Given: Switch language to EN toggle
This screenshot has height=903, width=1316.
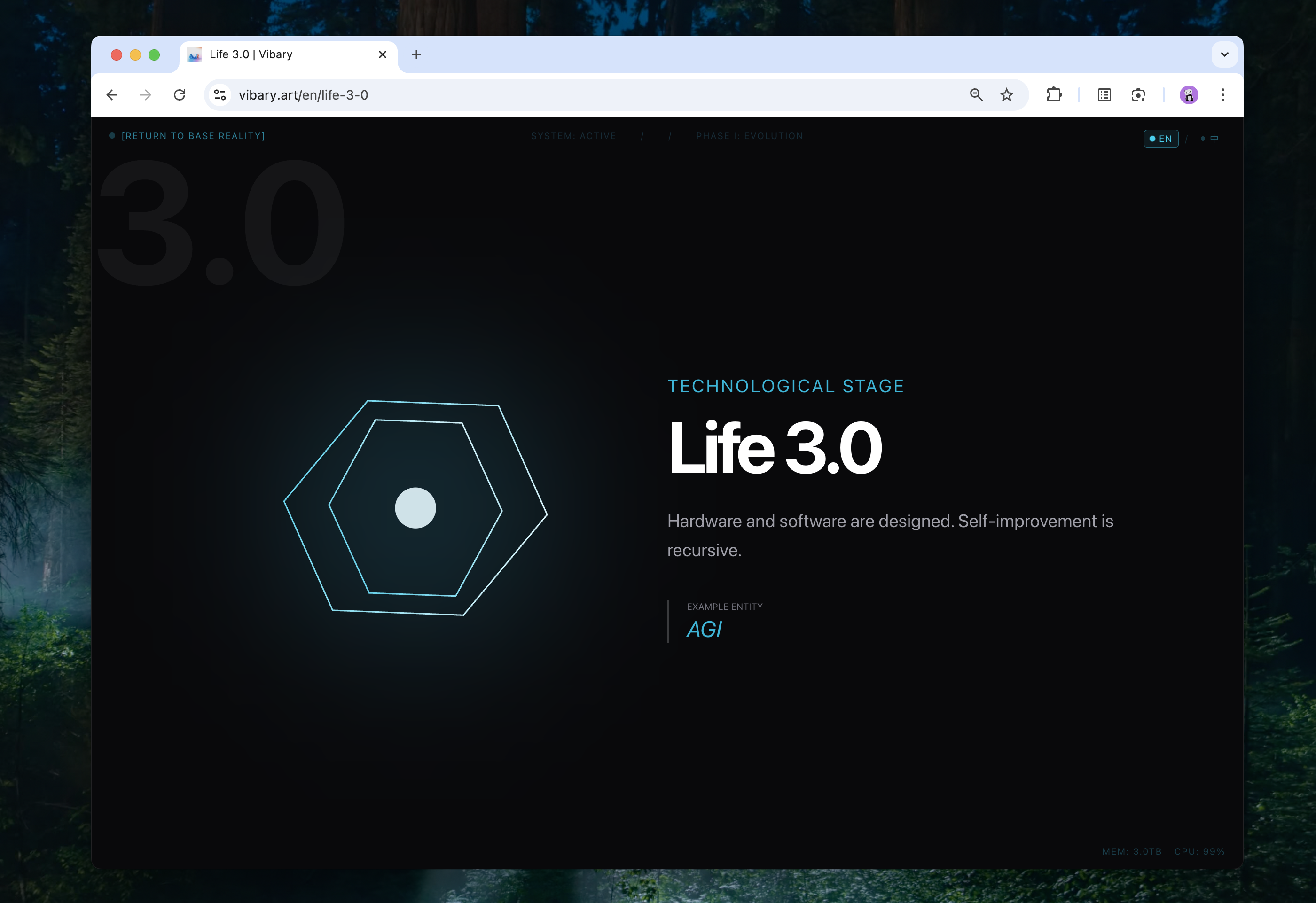Looking at the screenshot, I should pos(1161,139).
